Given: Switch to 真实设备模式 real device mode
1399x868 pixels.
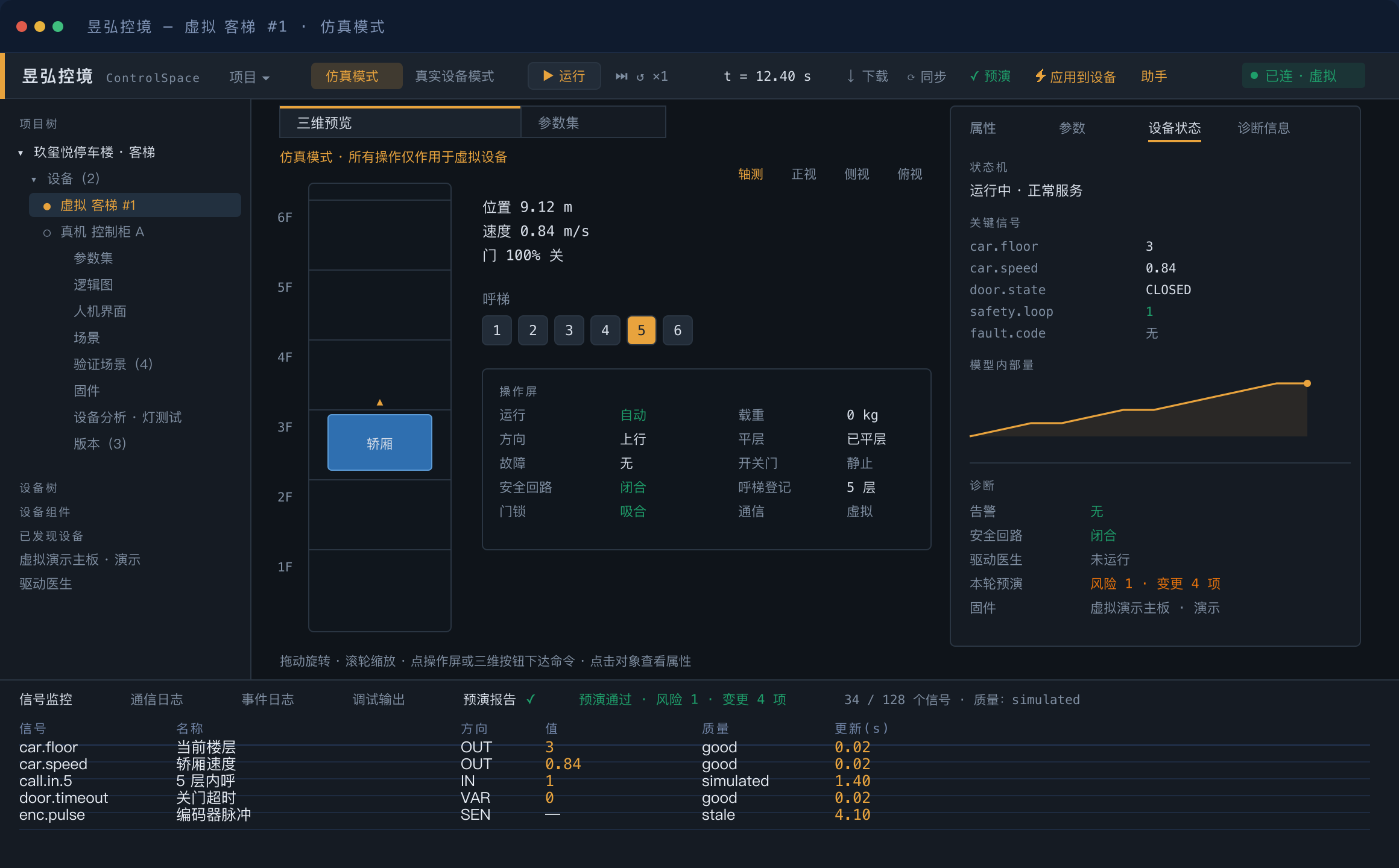Looking at the screenshot, I should [455, 76].
